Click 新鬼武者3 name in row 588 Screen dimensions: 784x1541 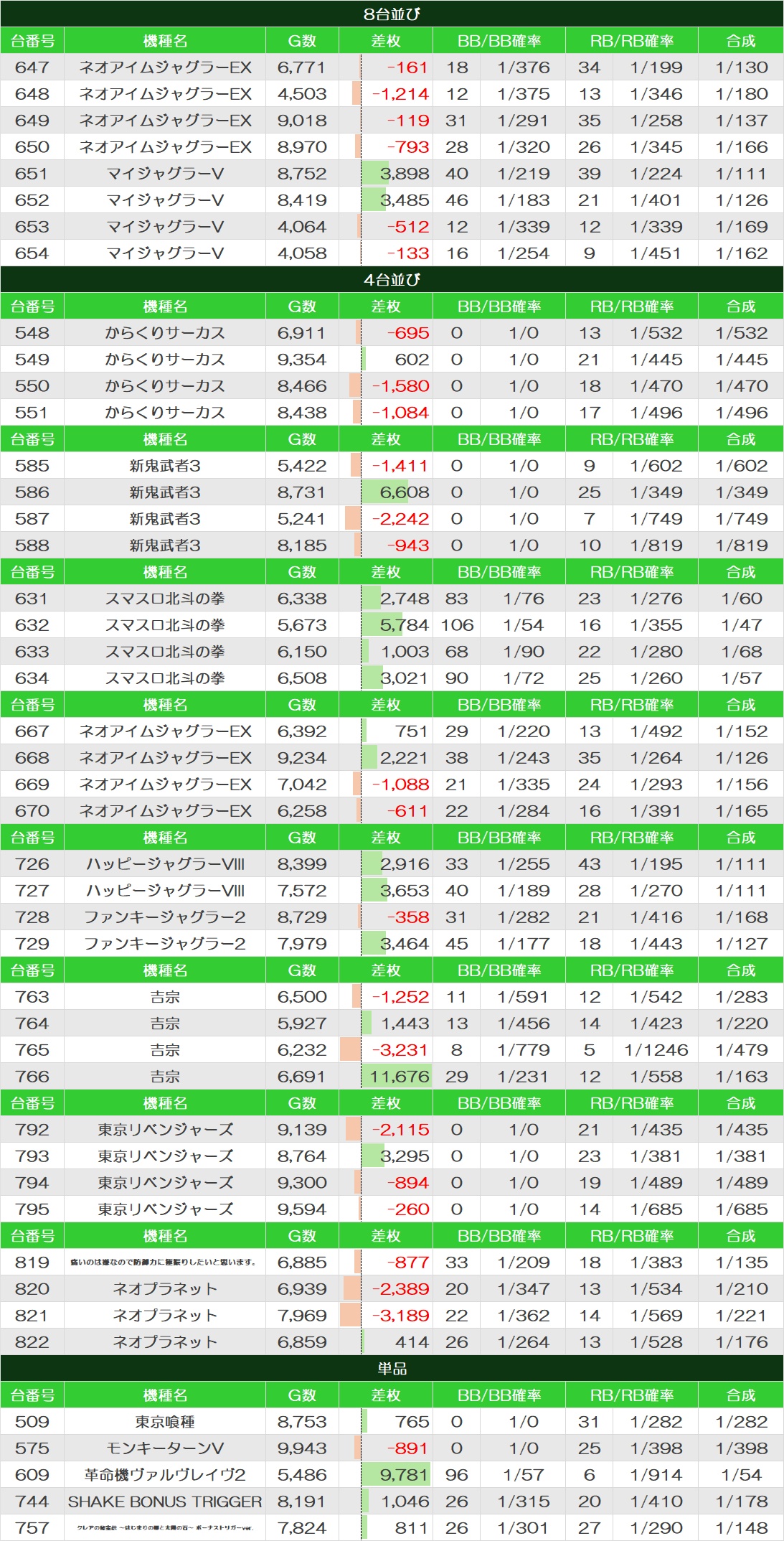(x=165, y=545)
